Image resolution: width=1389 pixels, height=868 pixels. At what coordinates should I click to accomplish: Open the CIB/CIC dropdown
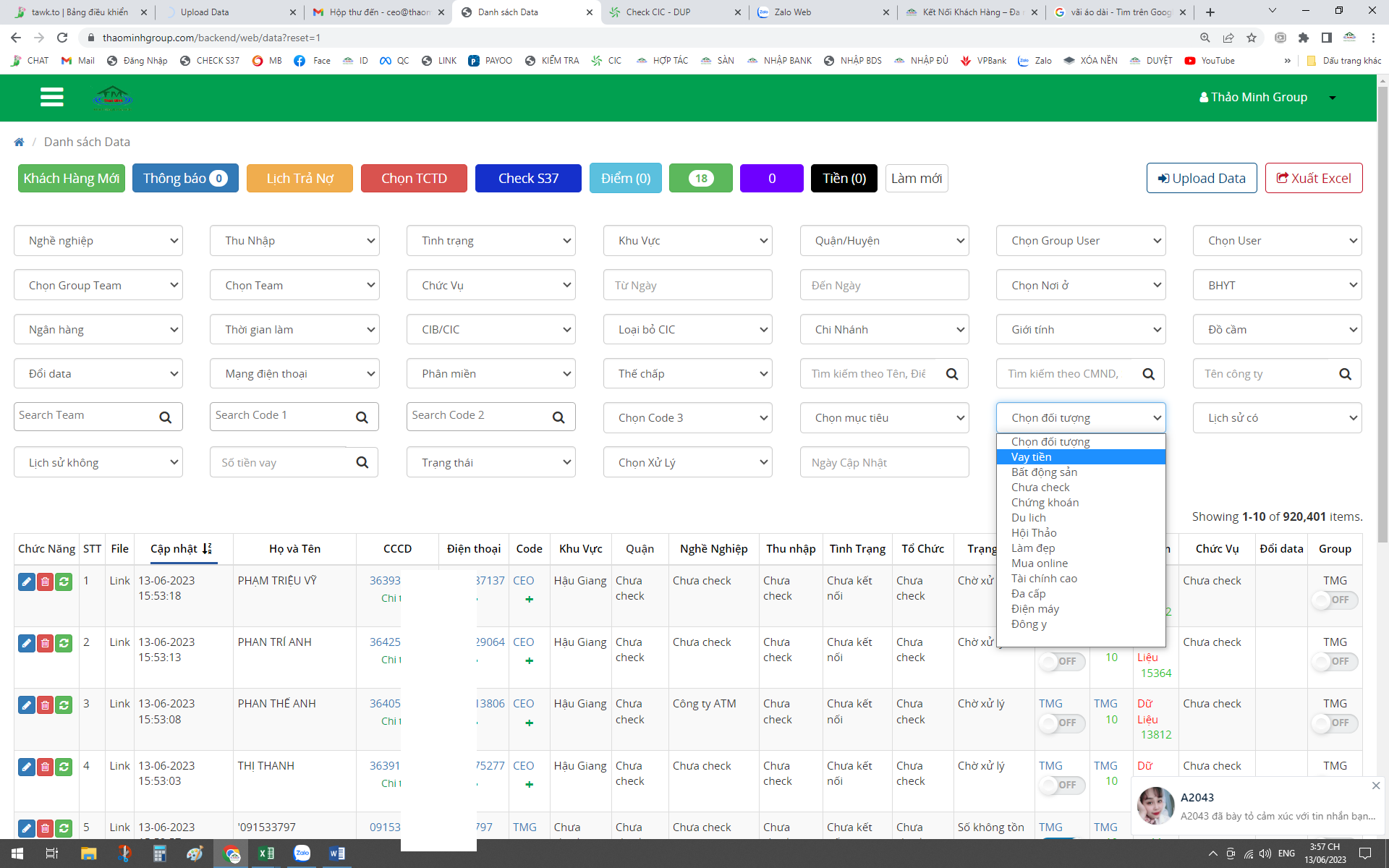coord(491,330)
